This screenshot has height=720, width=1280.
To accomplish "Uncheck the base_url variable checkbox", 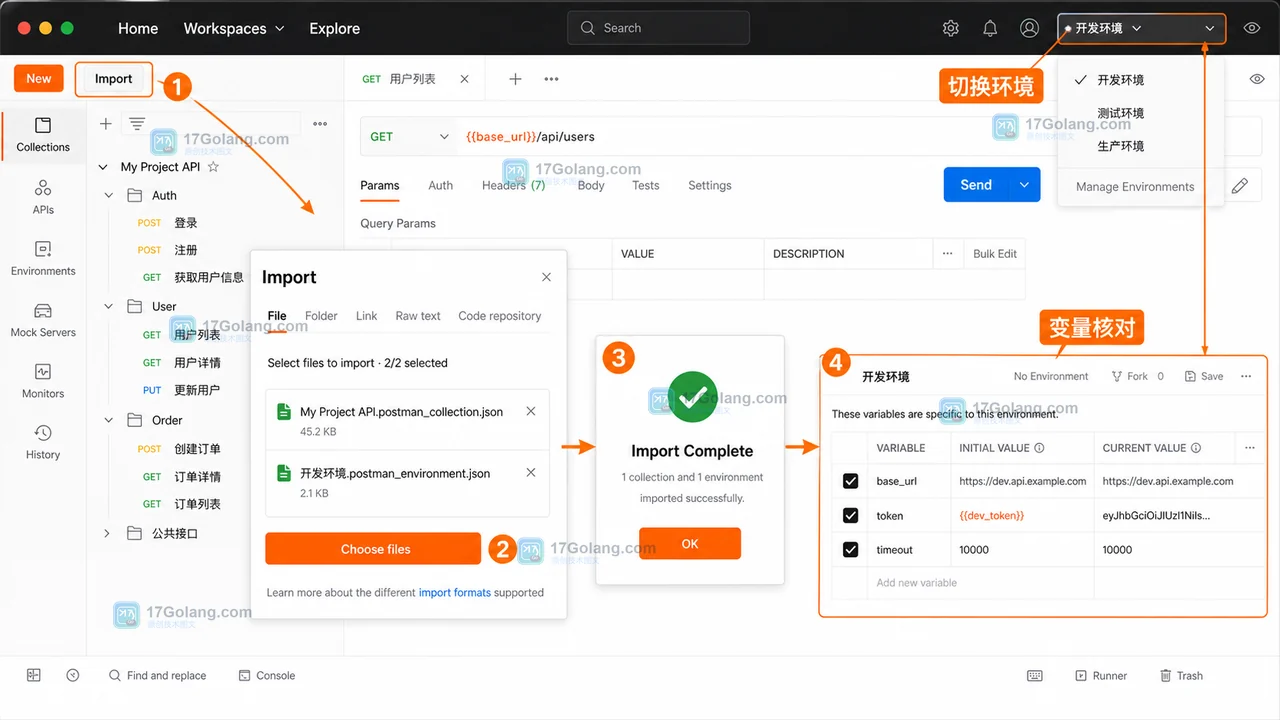I will pyautogui.click(x=851, y=481).
